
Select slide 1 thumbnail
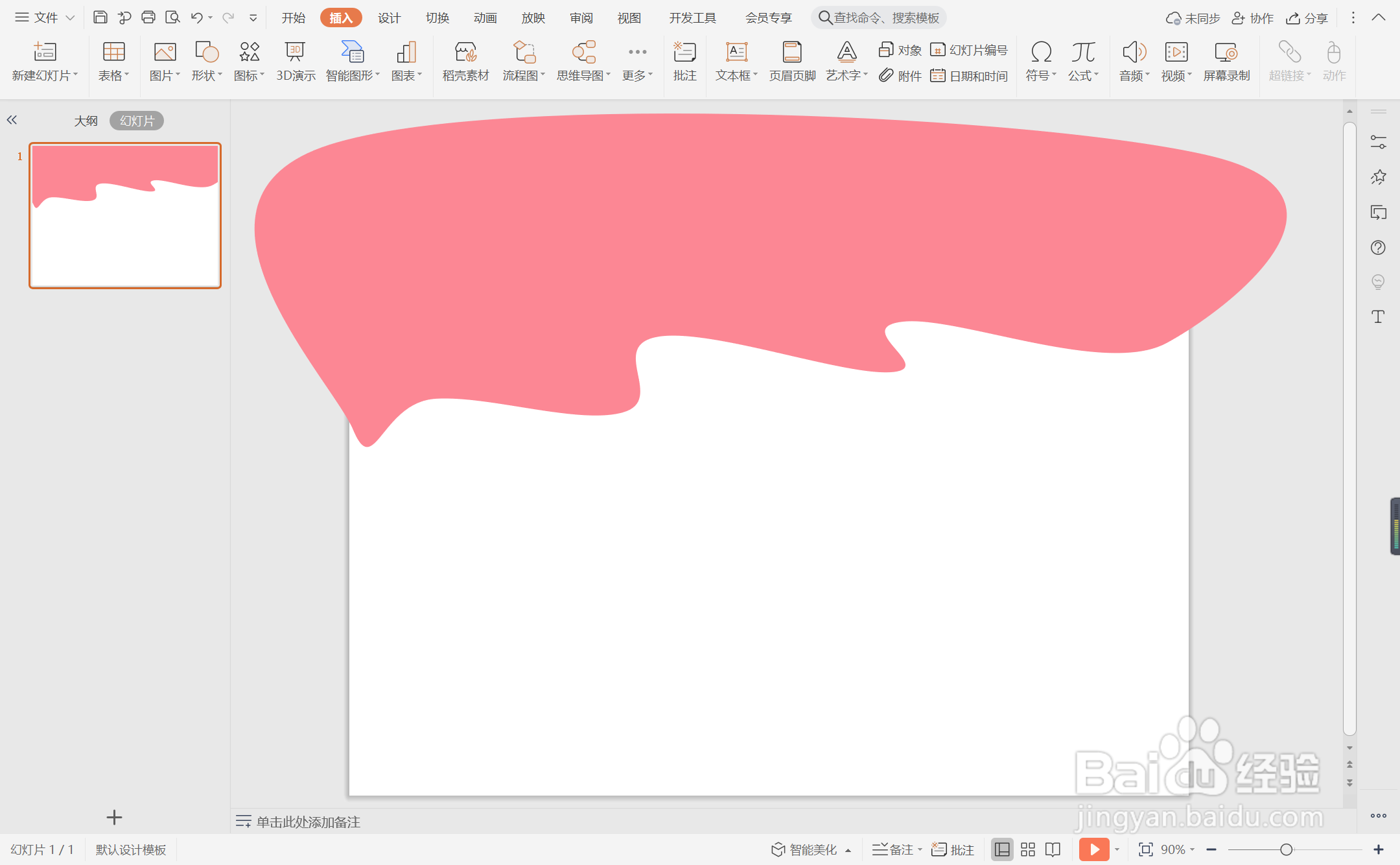point(125,215)
